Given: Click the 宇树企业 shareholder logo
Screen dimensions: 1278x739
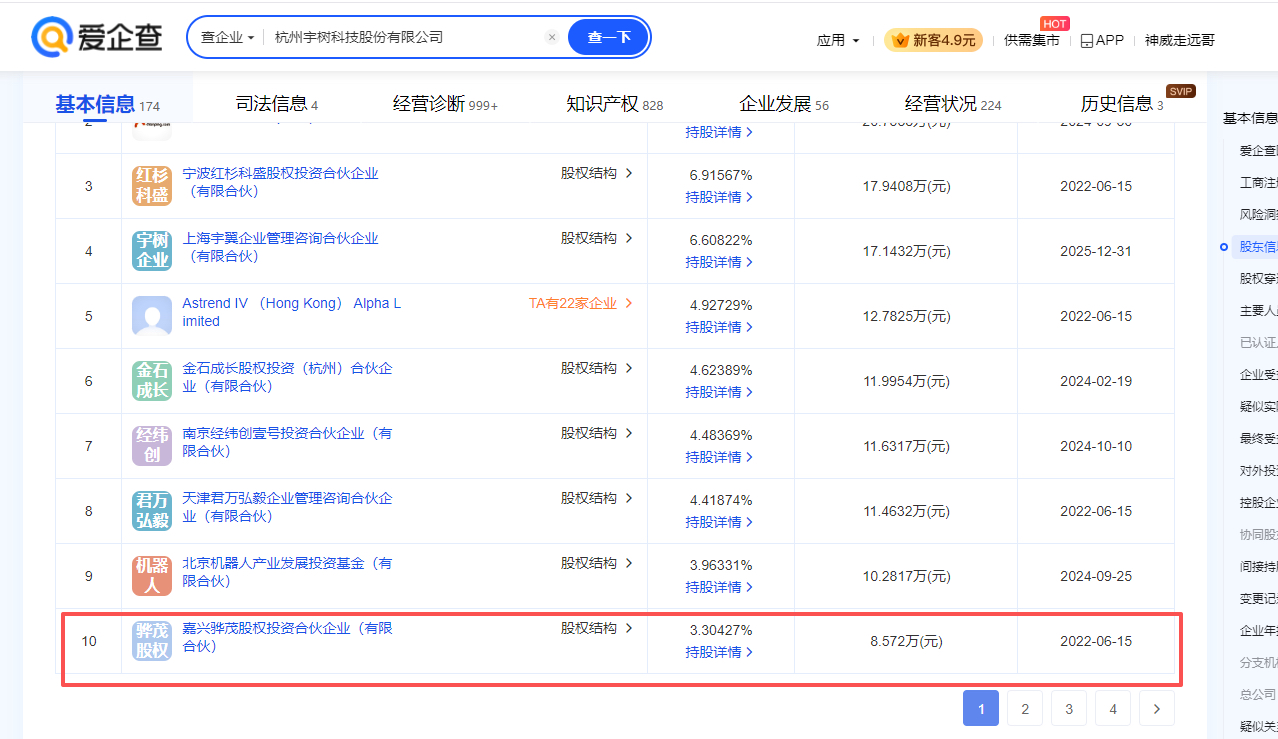Looking at the screenshot, I should (x=152, y=251).
